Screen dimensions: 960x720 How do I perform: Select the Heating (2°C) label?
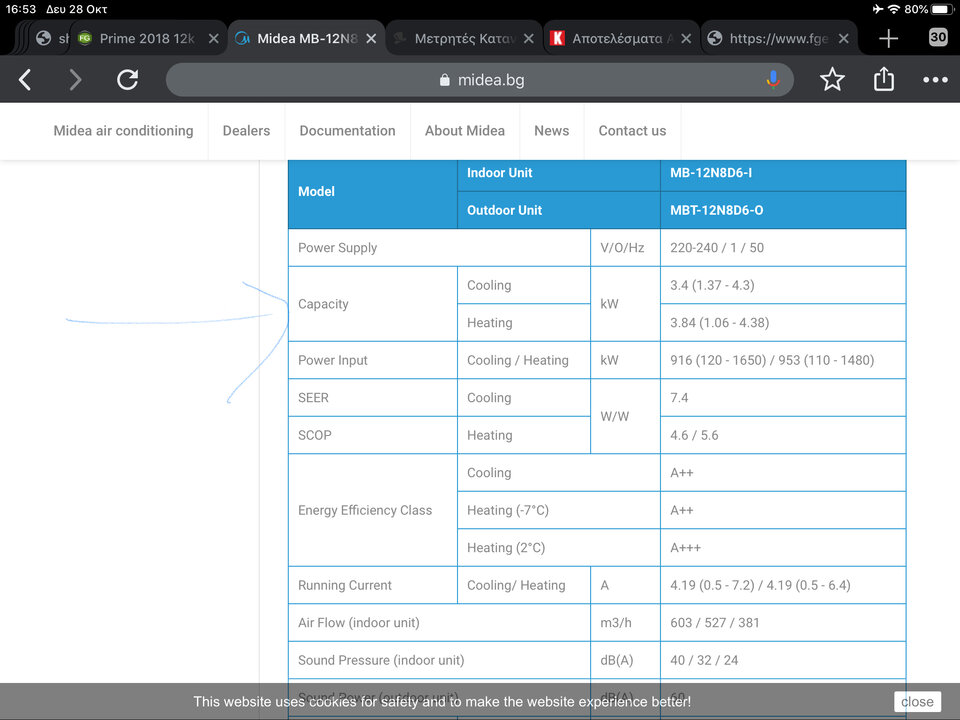pyautogui.click(x=506, y=547)
